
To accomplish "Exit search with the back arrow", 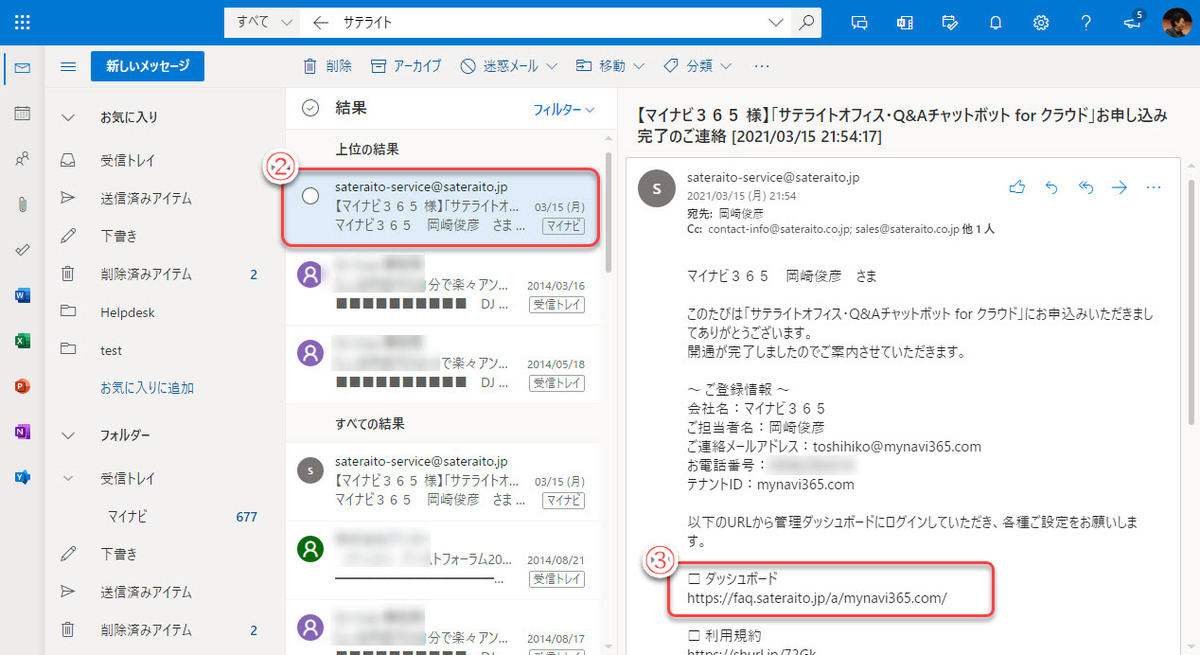I will (320, 22).
